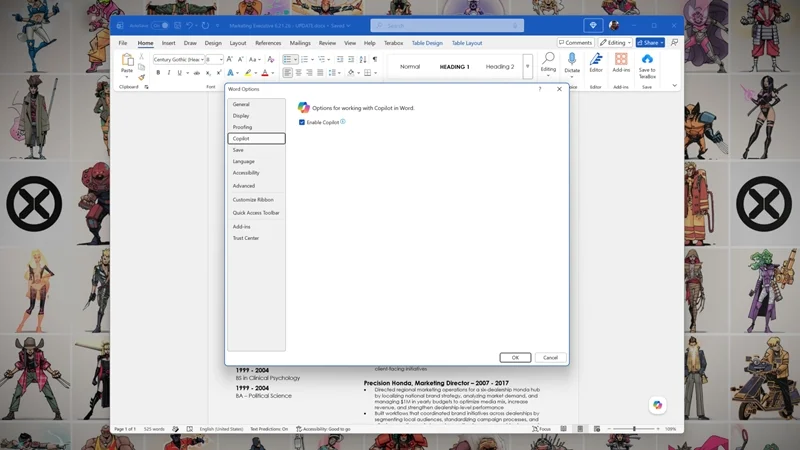This screenshot has height=450, width=800.
Task: Toggle Italic formatting
Action: (169, 73)
